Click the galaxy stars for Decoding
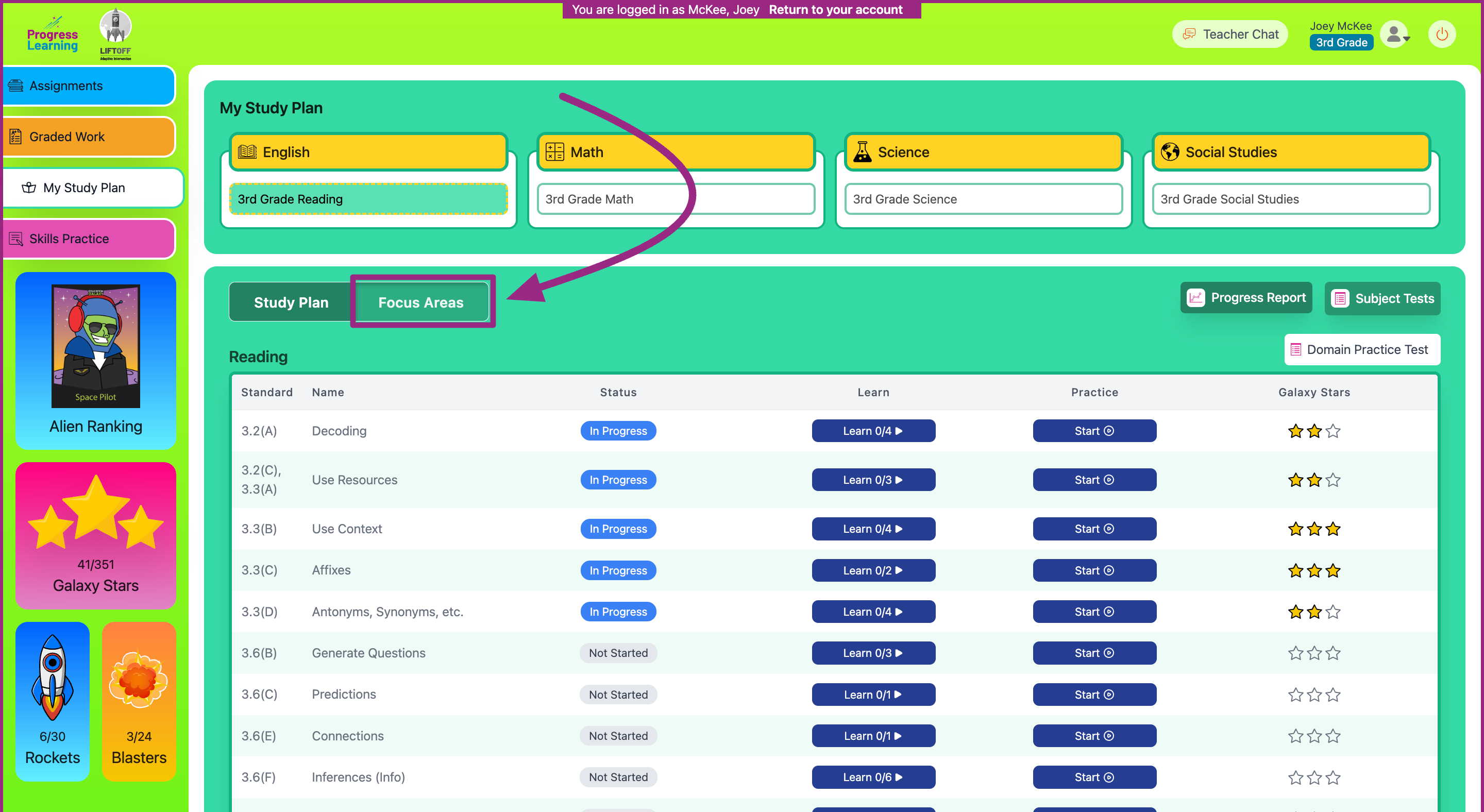1484x812 pixels. (1314, 431)
